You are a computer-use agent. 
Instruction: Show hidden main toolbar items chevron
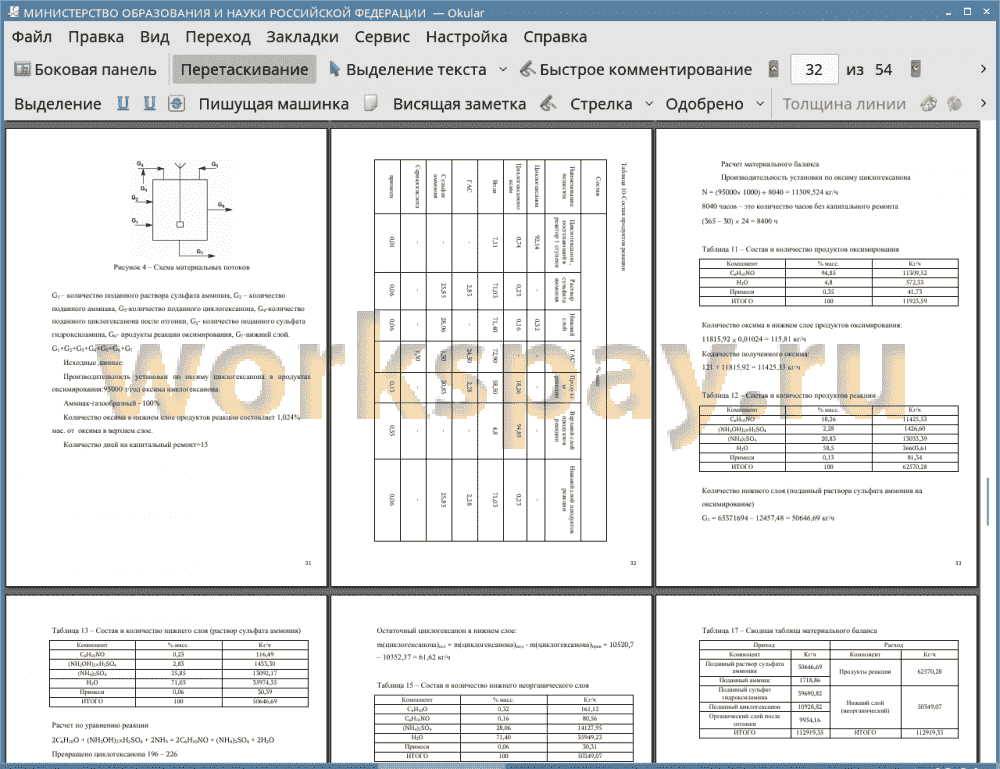[x=983, y=69]
